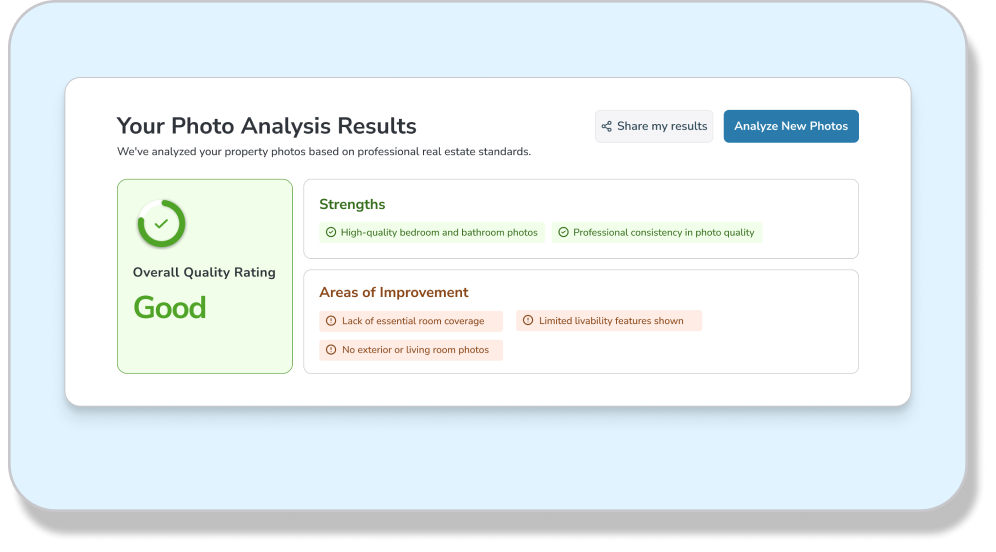The width and height of the screenshot is (996, 552).
Task: Select the High-quality bedroom and bathroom photos tag
Action: coord(432,233)
